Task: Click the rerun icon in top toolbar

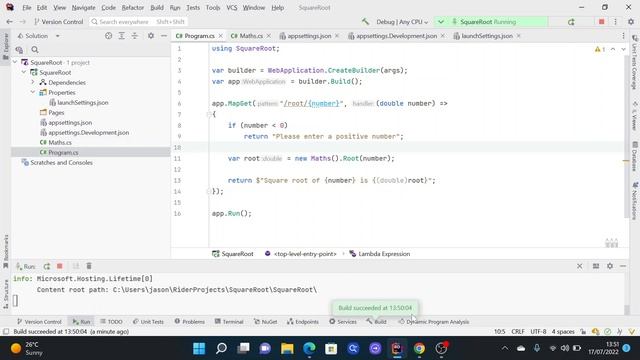Action: 571,22
